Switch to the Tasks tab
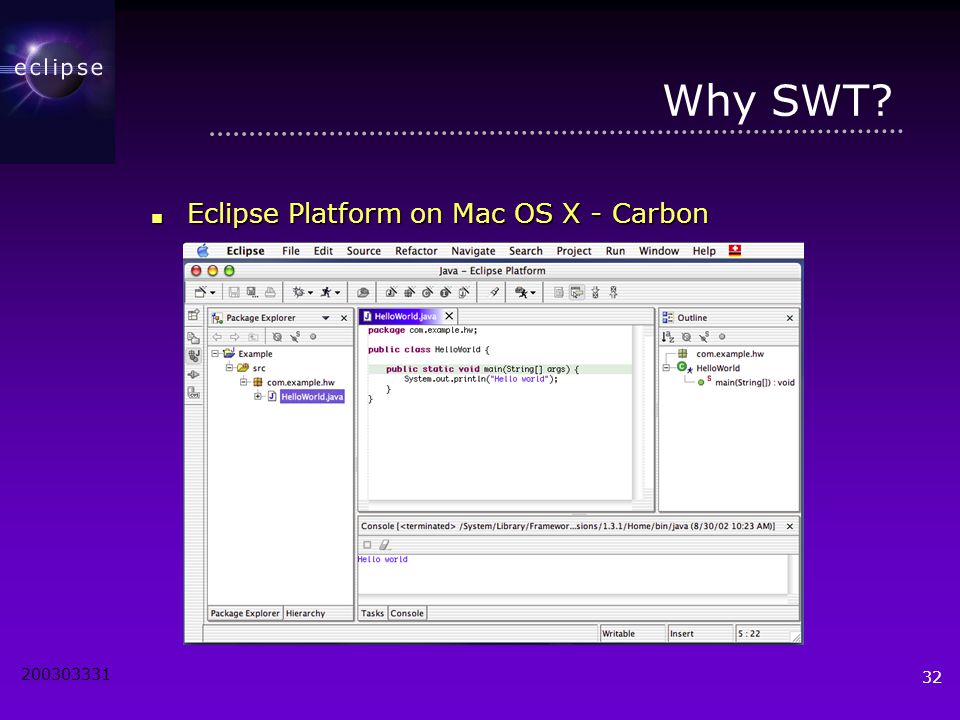 tap(372, 613)
